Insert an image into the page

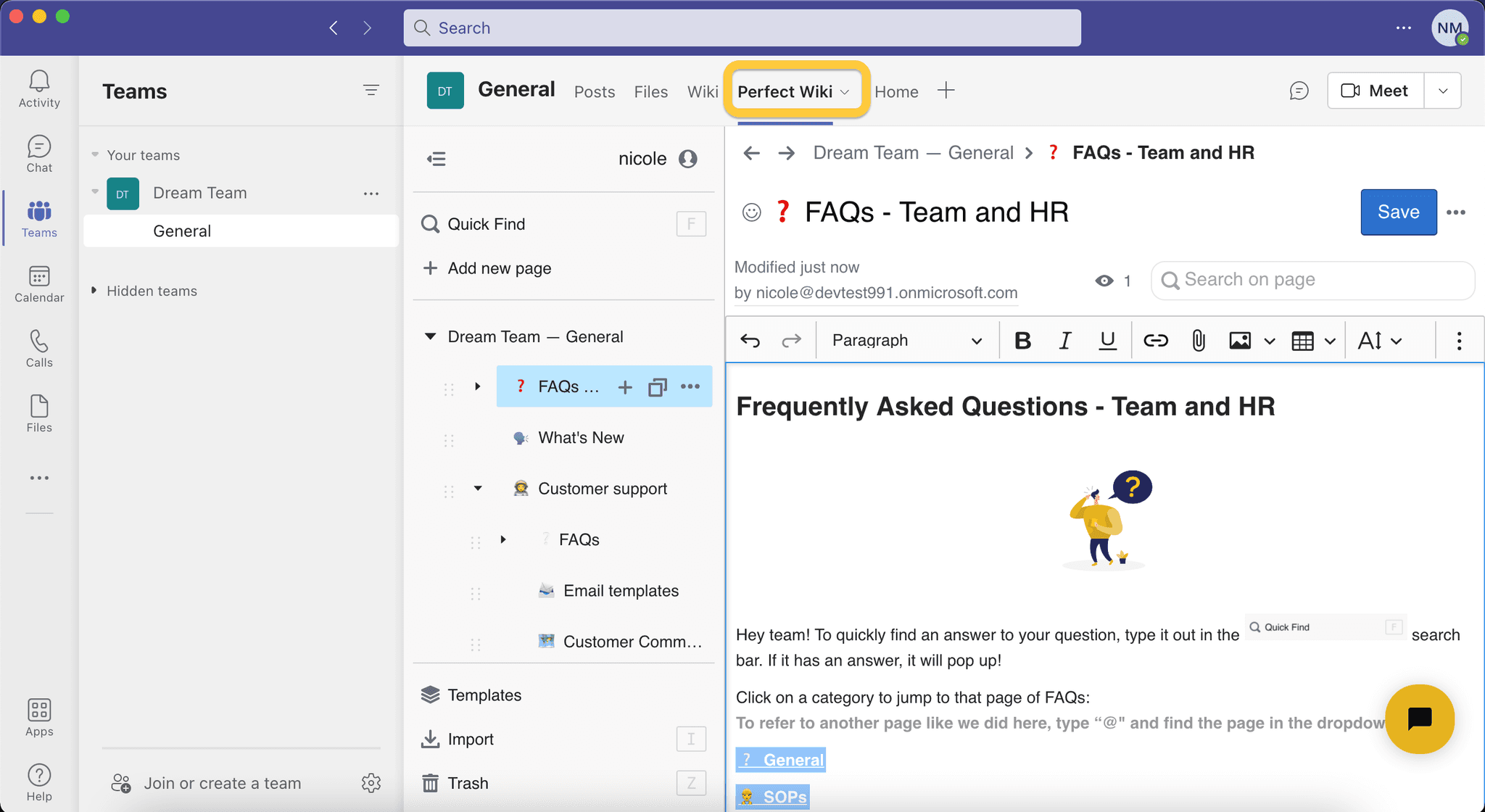pyautogui.click(x=1241, y=340)
